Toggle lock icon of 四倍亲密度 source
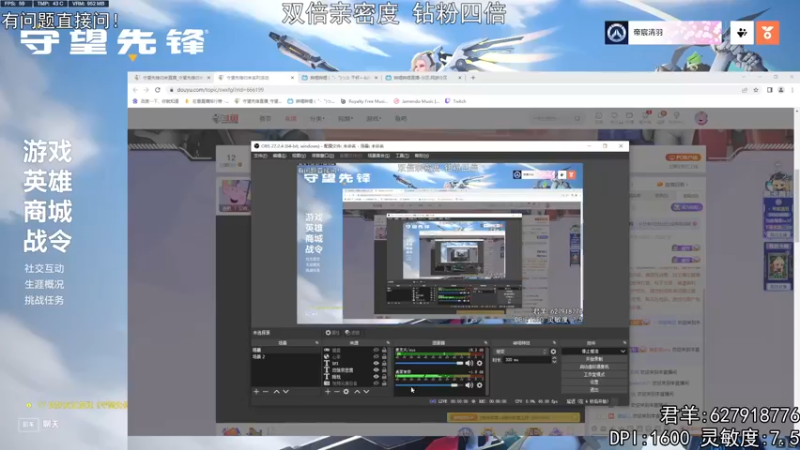Viewport: 800px width, 450px height. [x=384, y=370]
